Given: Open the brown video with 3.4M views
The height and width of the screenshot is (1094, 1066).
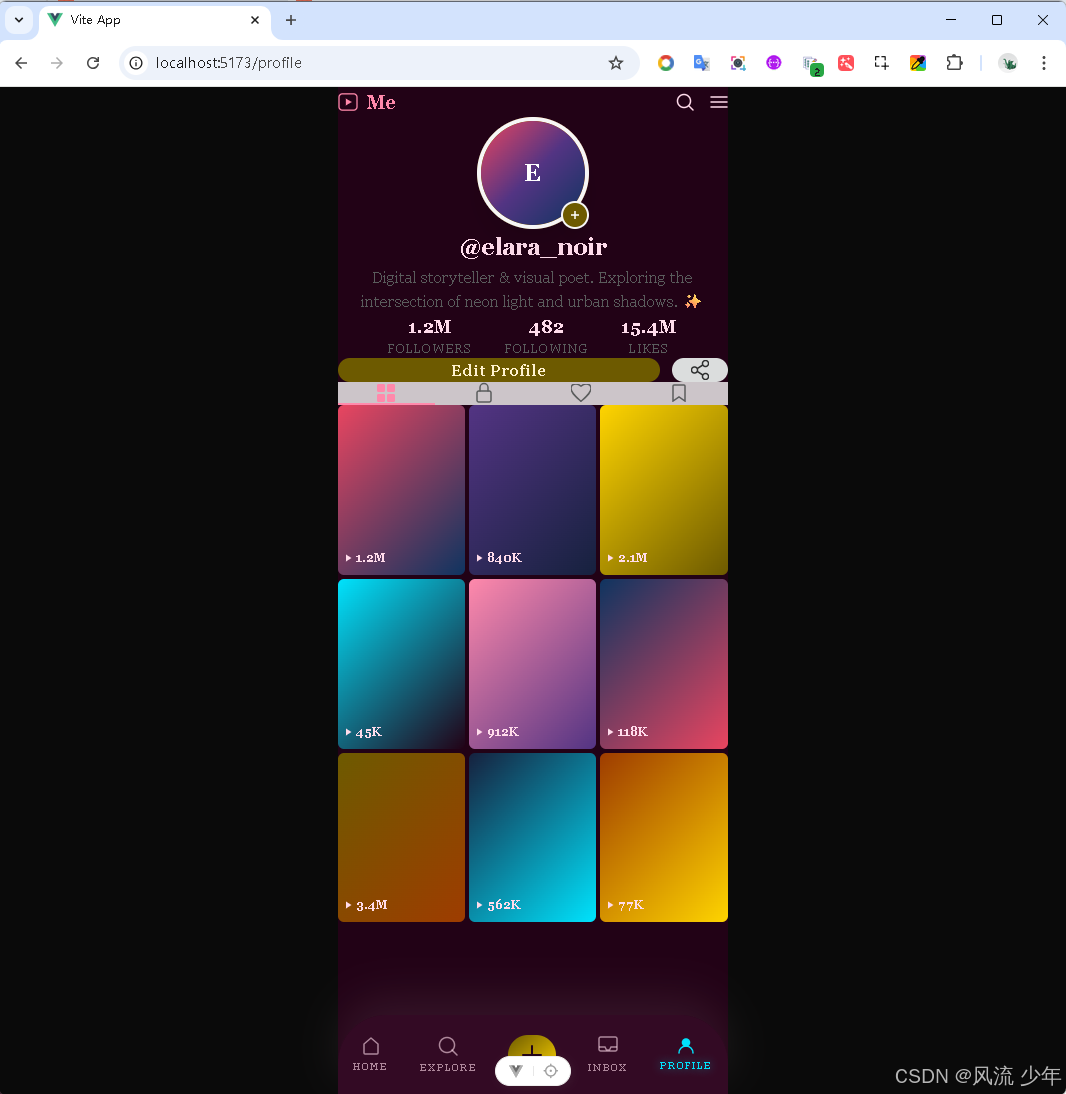Looking at the screenshot, I should click(401, 837).
